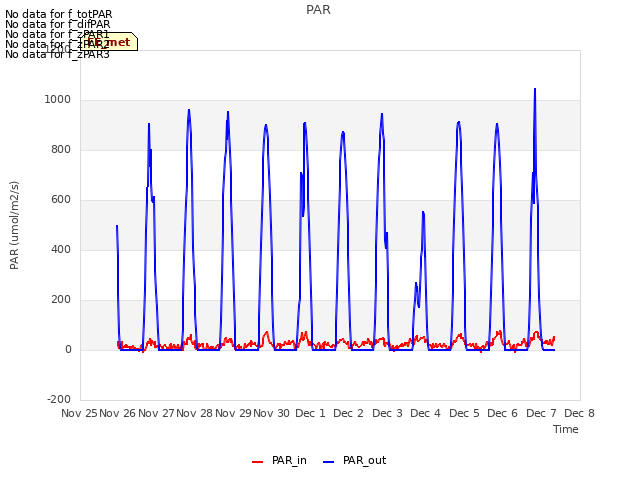Click the Dec 8 x-axis tick label
This screenshot has width=640, height=480.
pyautogui.click(x=579, y=413)
